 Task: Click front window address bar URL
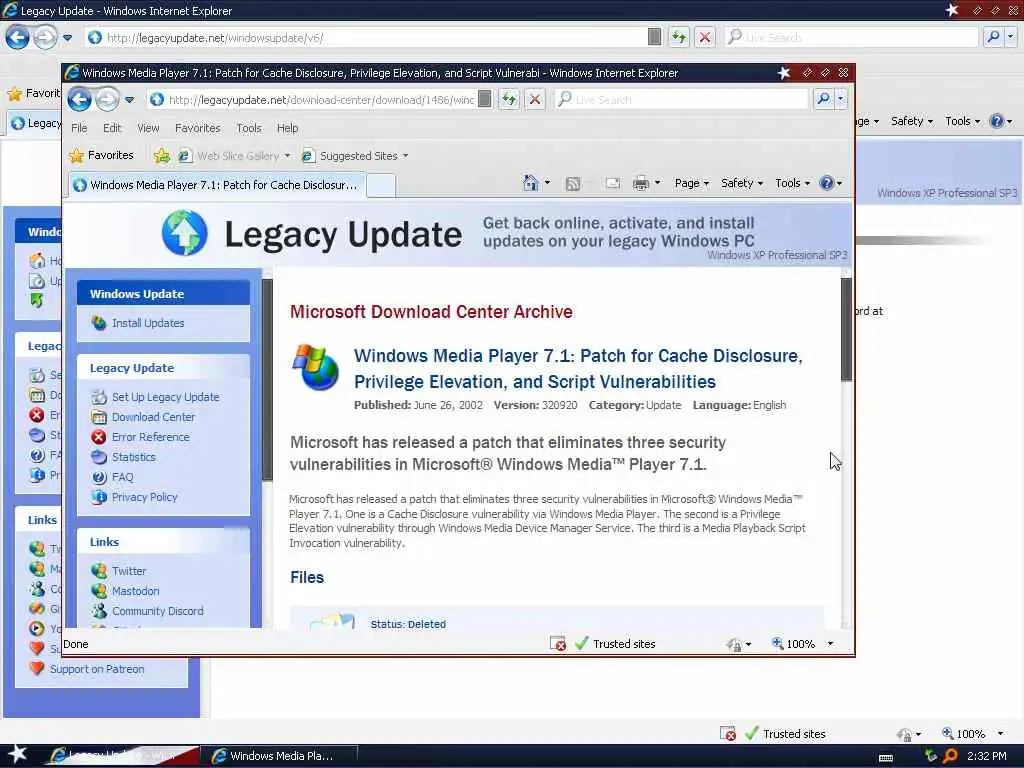(x=321, y=100)
